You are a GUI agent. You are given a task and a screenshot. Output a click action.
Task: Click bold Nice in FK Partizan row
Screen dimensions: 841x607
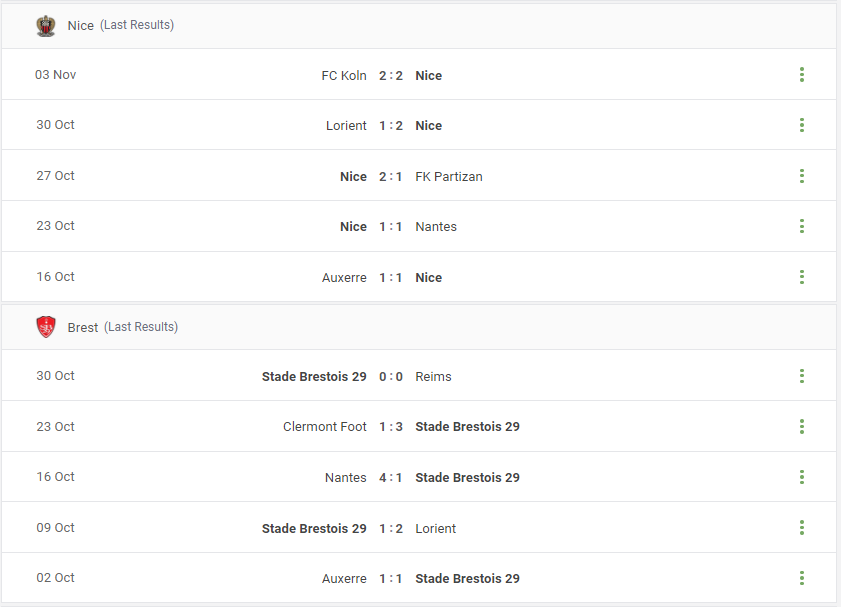(x=353, y=176)
